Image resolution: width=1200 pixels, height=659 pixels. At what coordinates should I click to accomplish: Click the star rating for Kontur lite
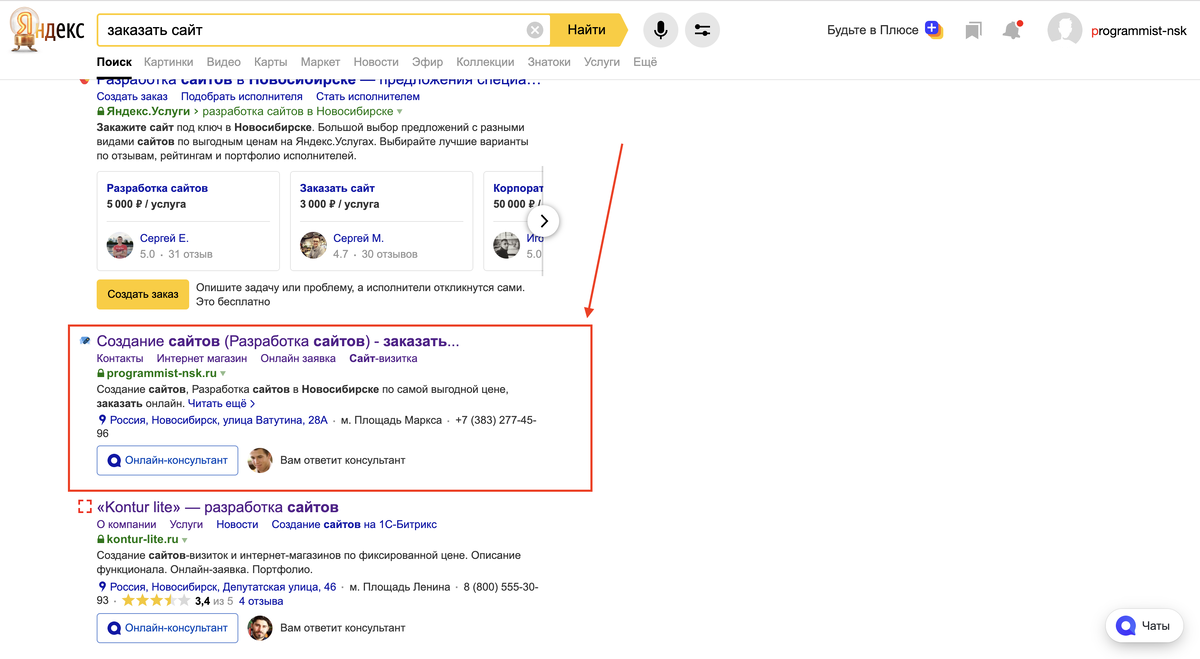pyautogui.click(x=156, y=601)
